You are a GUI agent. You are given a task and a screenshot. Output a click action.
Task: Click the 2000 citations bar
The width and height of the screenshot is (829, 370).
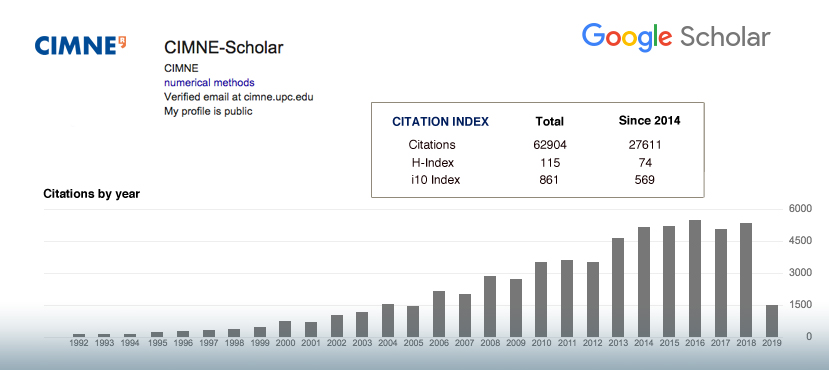[x=285, y=329]
